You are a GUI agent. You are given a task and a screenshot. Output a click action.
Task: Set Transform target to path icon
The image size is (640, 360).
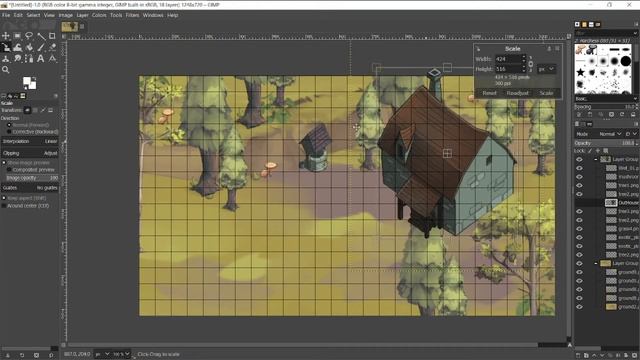pyautogui.click(x=43, y=110)
